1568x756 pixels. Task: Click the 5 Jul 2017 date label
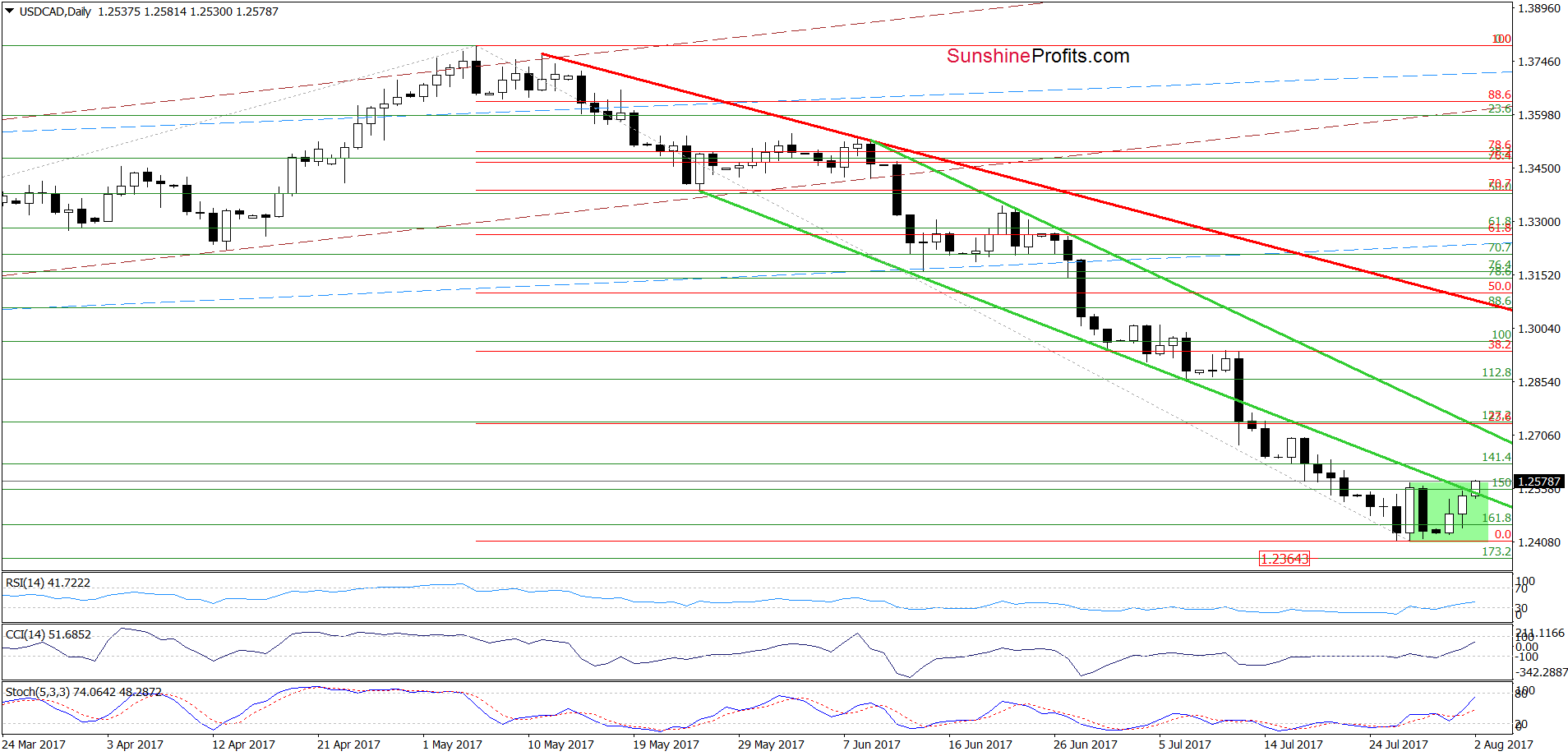(x=1185, y=744)
